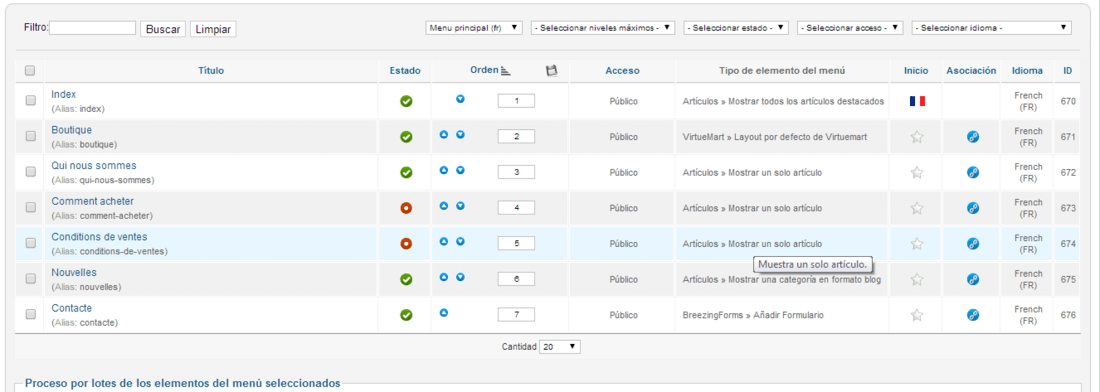
Task: Move Boutique up in order
Action: tap(443, 135)
